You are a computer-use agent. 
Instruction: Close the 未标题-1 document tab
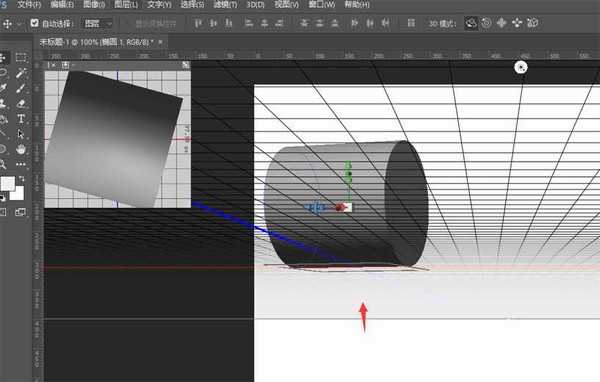tap(160, 42)
